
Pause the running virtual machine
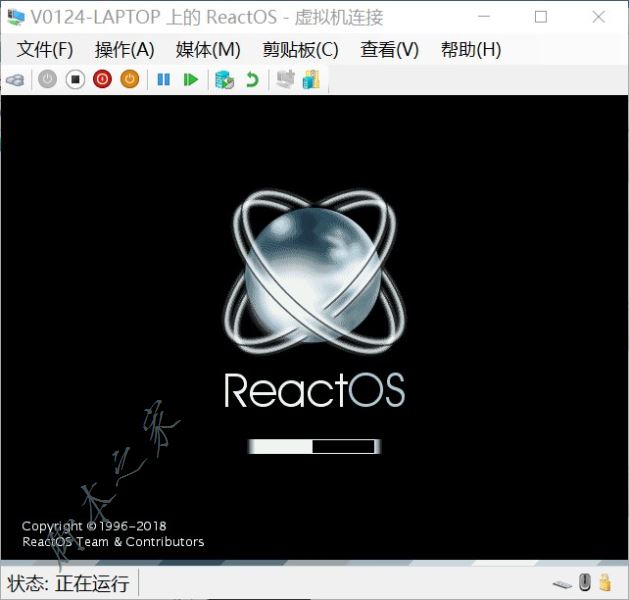coord(164,80)
